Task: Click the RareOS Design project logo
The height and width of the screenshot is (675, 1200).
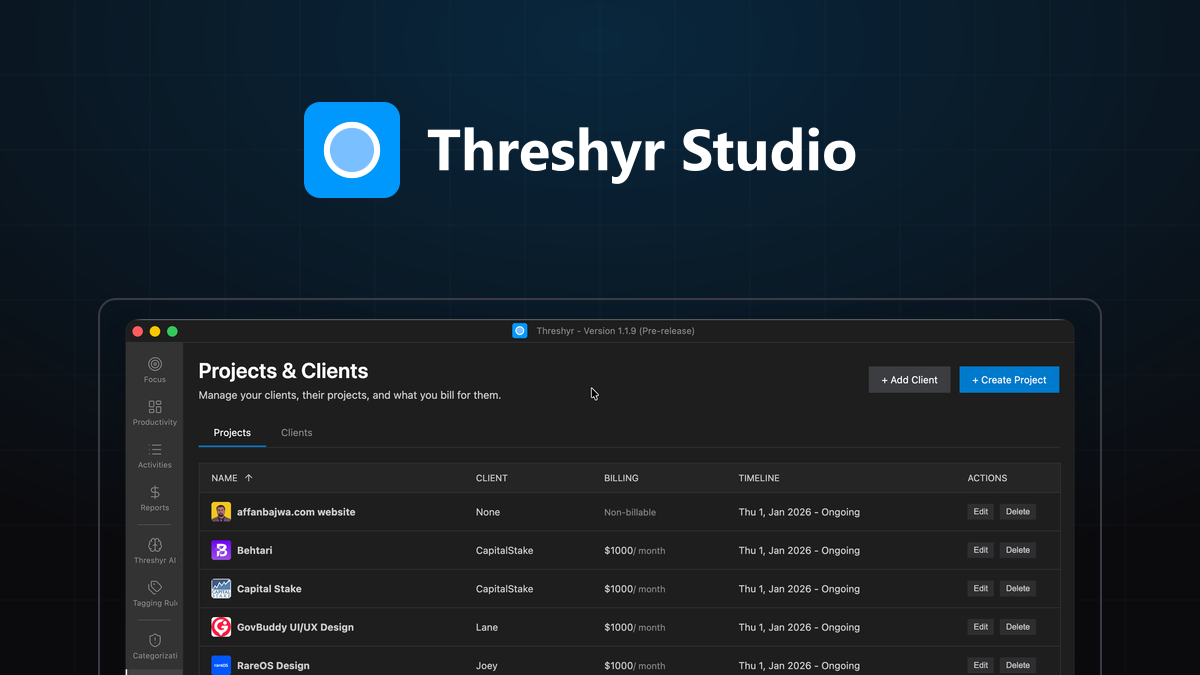Action: (x=221, y=665)
